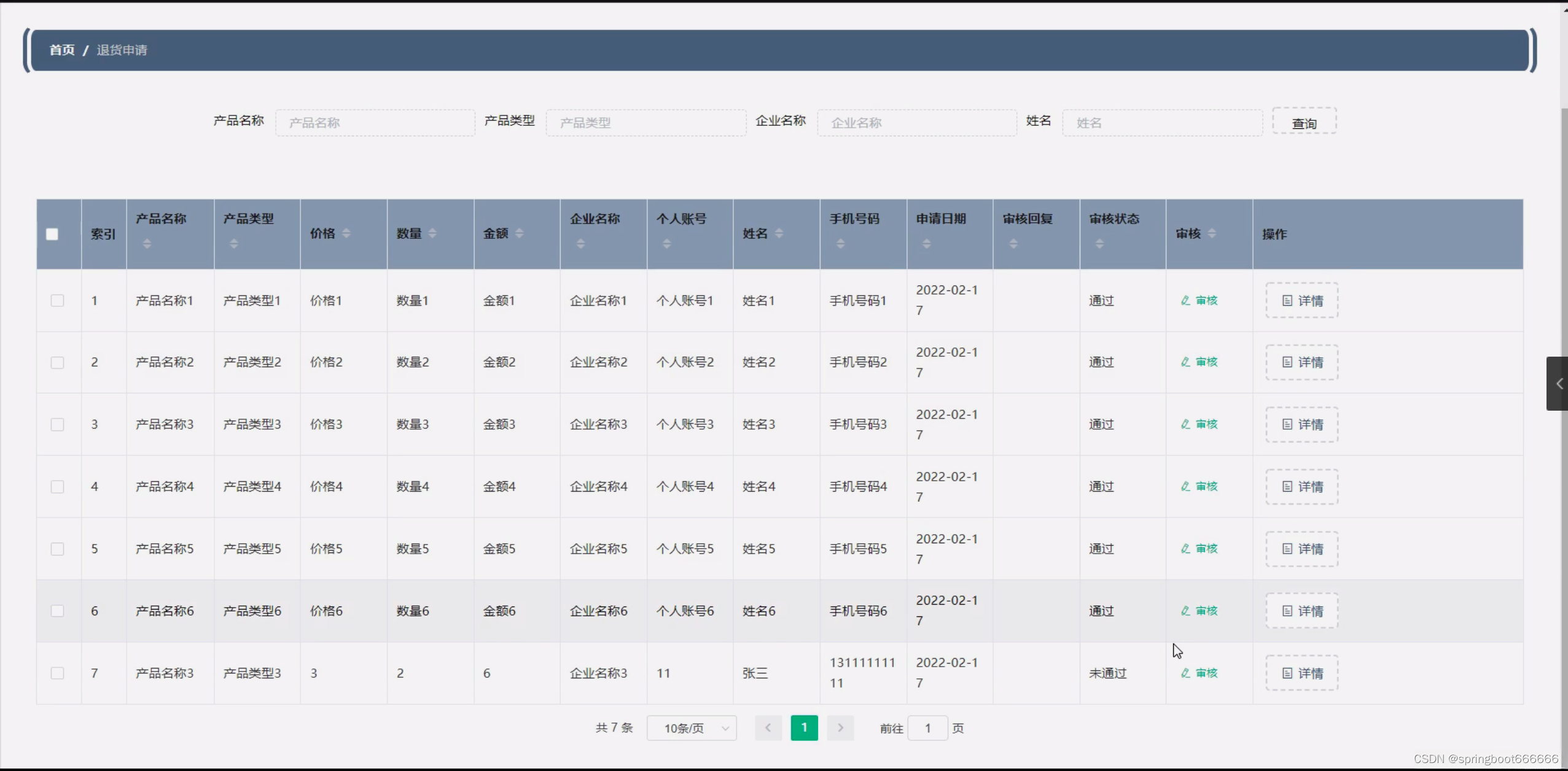Expand the right-side collapsed panel arrow
This screenshot has width=1568, height=771.
coord(1558,384)
